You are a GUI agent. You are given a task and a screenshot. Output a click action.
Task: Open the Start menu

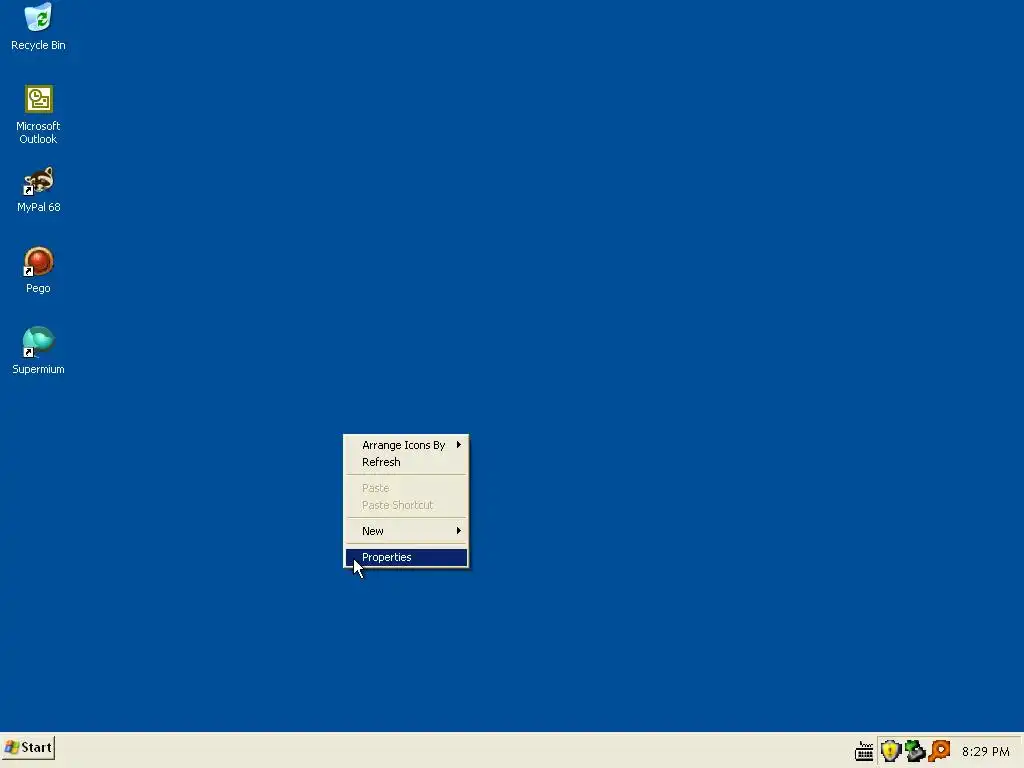28,748
